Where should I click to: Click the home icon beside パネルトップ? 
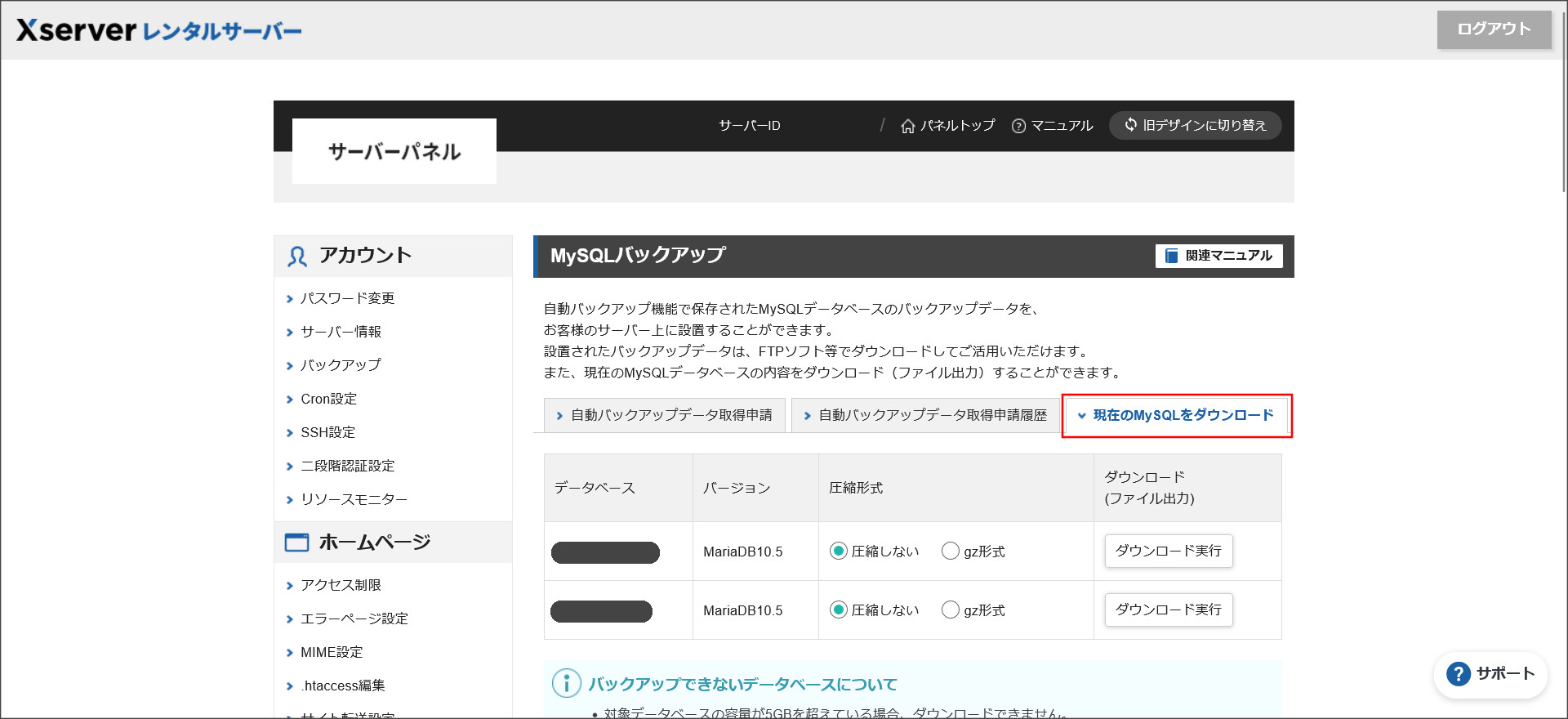tap(907, 126)
